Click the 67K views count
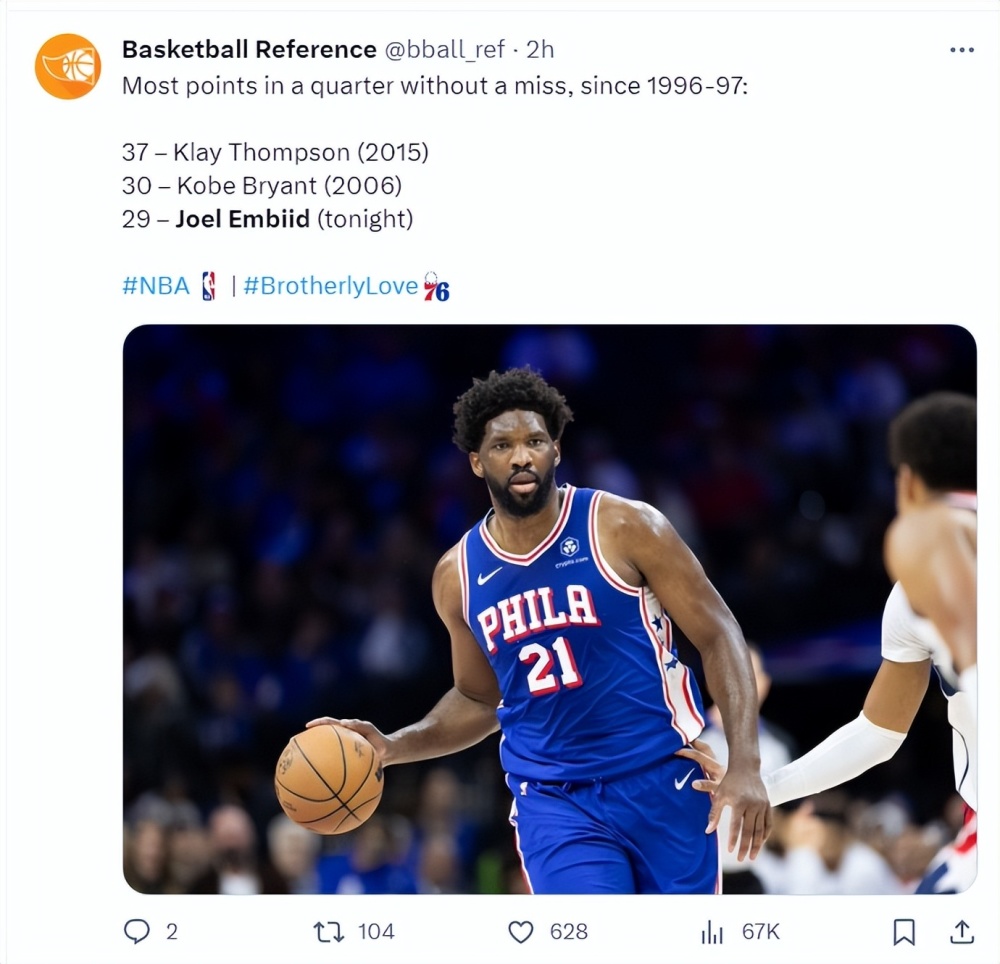The image size is (1000, 964). [760, 932]
